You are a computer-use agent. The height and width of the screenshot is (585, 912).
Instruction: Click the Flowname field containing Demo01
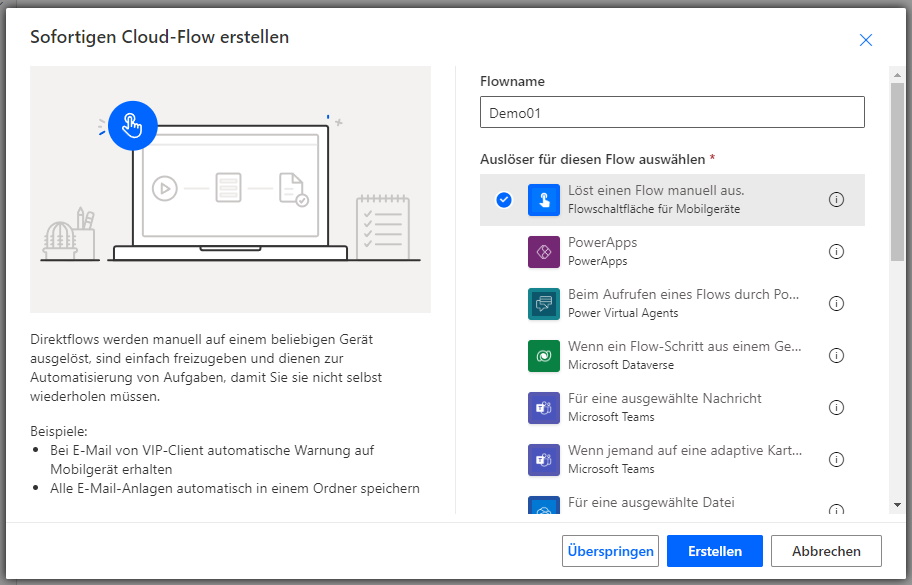(x=672, y=112)
